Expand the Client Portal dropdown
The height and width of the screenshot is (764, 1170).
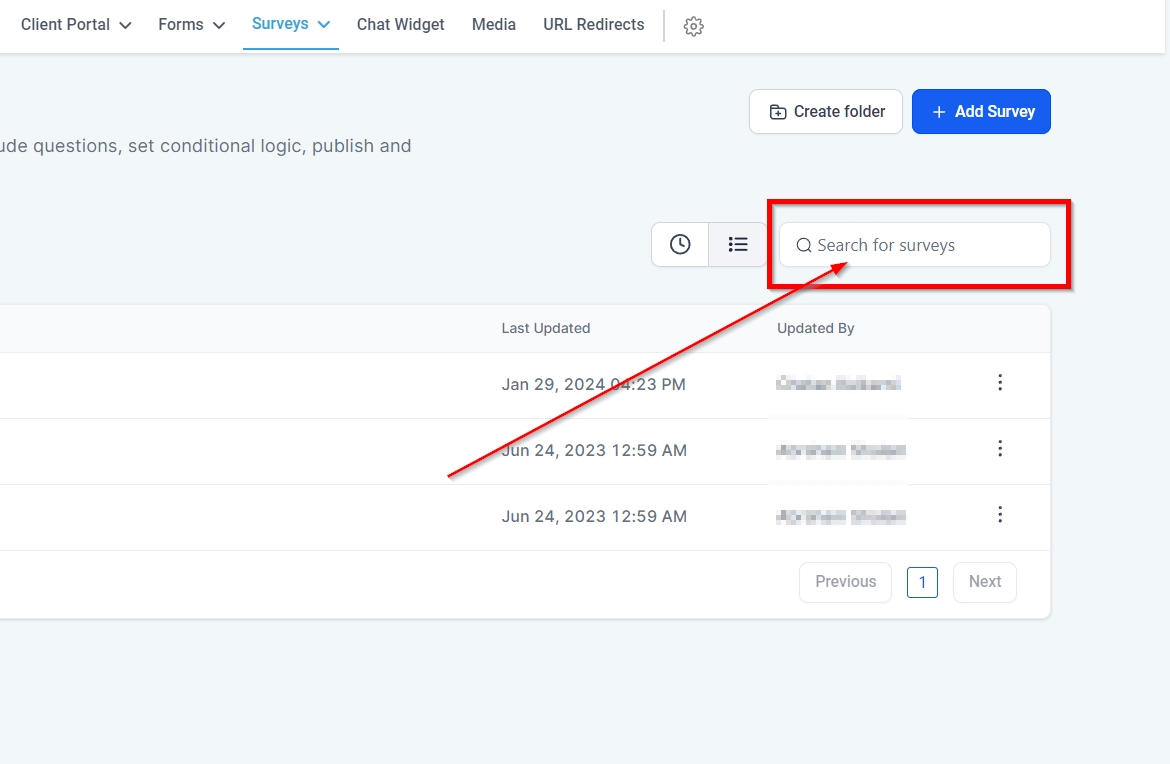(125, 26)
